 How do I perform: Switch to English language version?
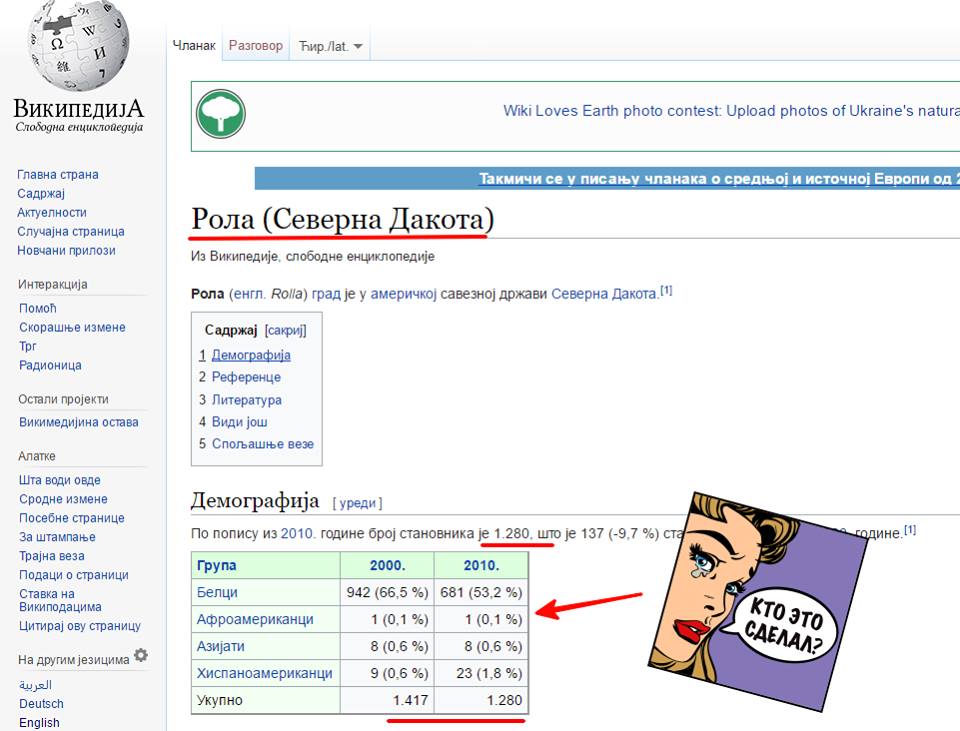tap(39, 722)
